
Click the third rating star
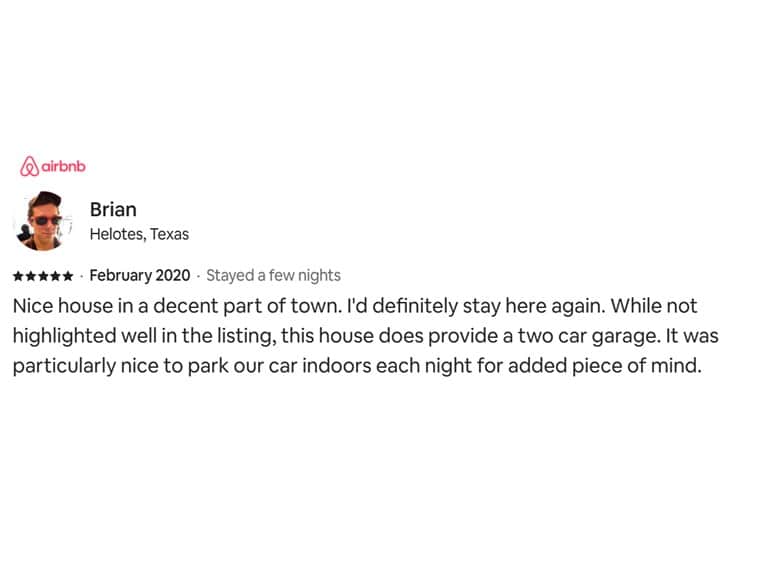[x=43, y=276]
